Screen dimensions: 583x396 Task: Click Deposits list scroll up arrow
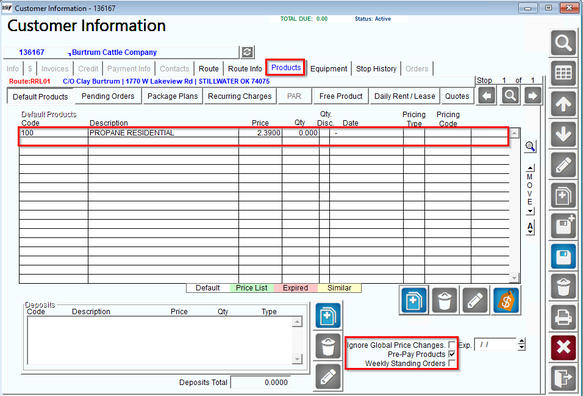tap(297, 322)
